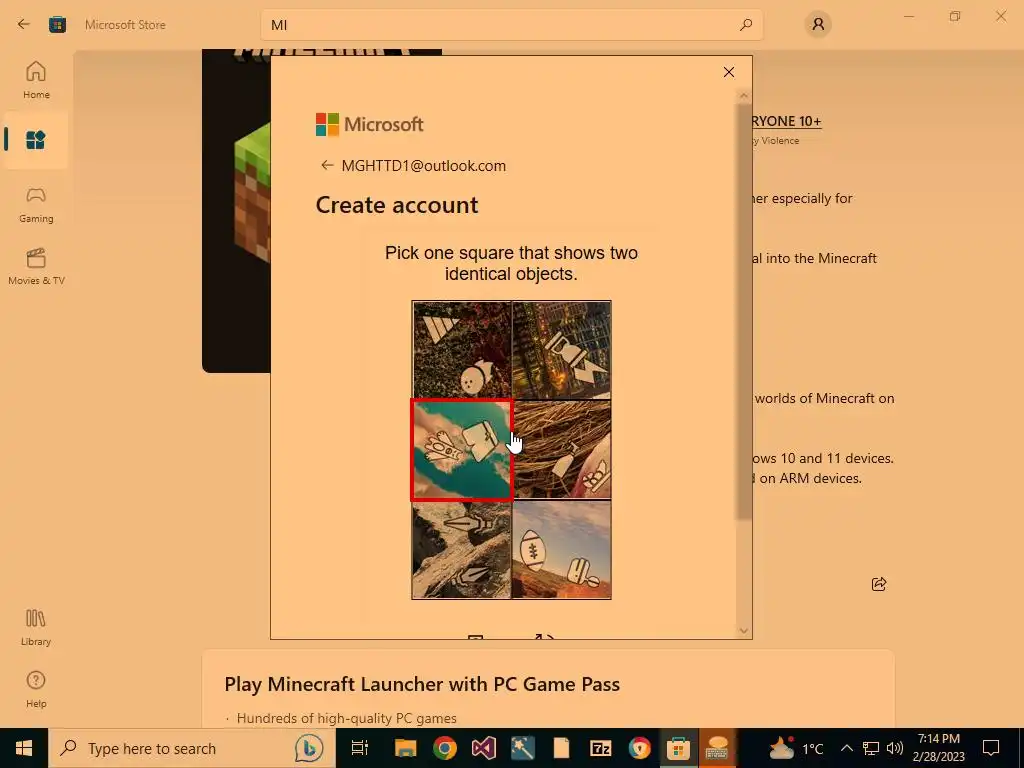Open the weather widget showing 1°C
The height and width of the screenshot is (768, 1024).
tap(795, 748)
